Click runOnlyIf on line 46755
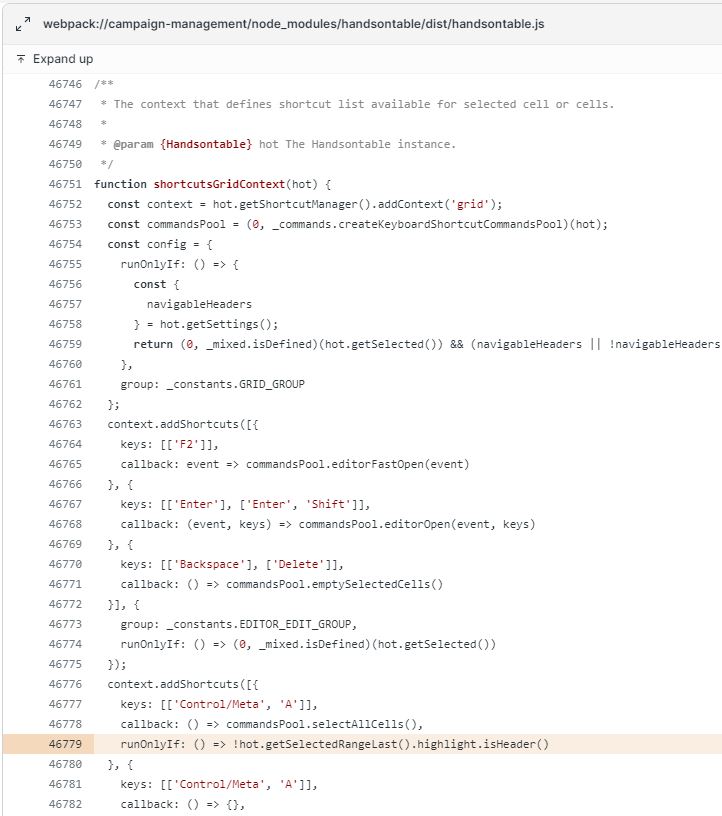Image resolution: width=722 pixels, height=816 pixels. [149, 264]
